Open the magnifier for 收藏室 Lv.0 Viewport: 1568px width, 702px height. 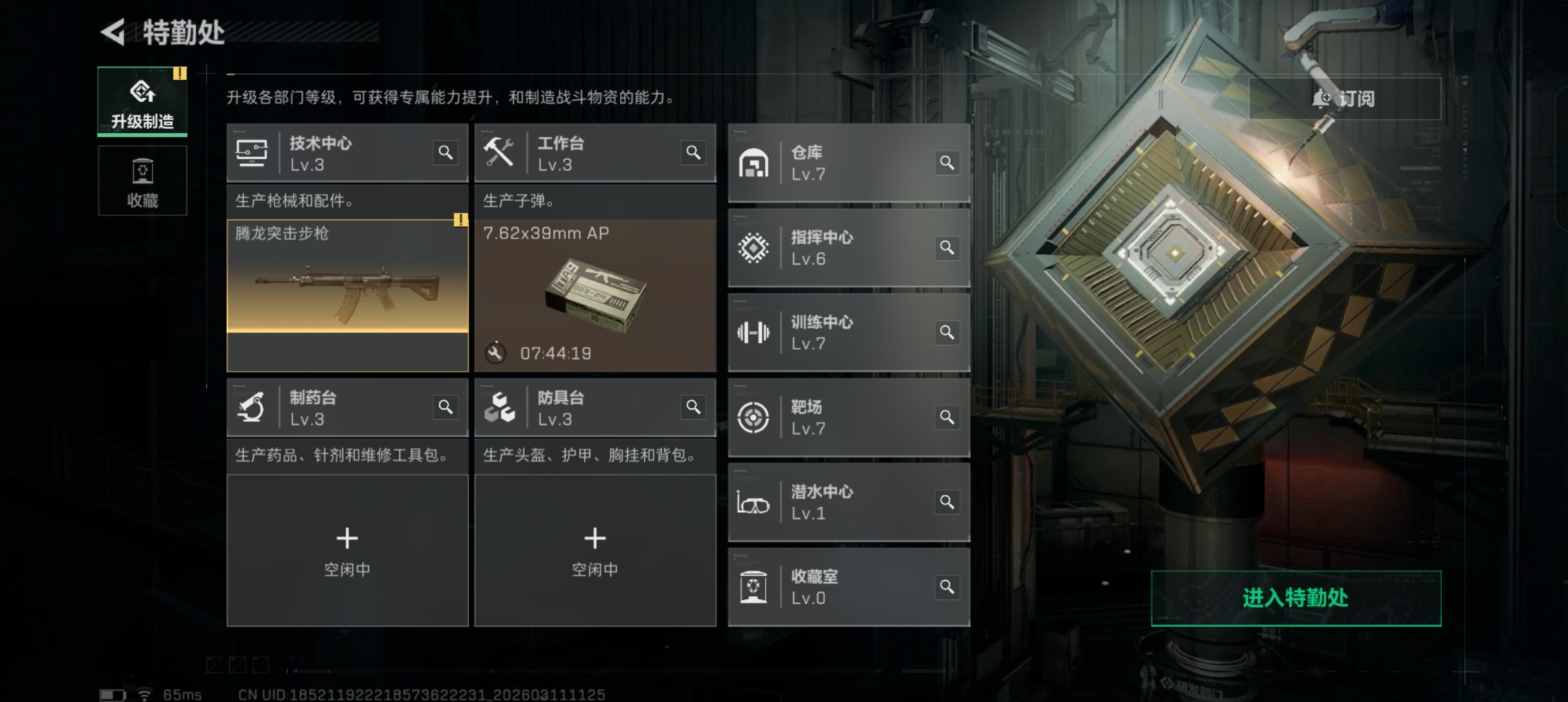pos(947,587)
